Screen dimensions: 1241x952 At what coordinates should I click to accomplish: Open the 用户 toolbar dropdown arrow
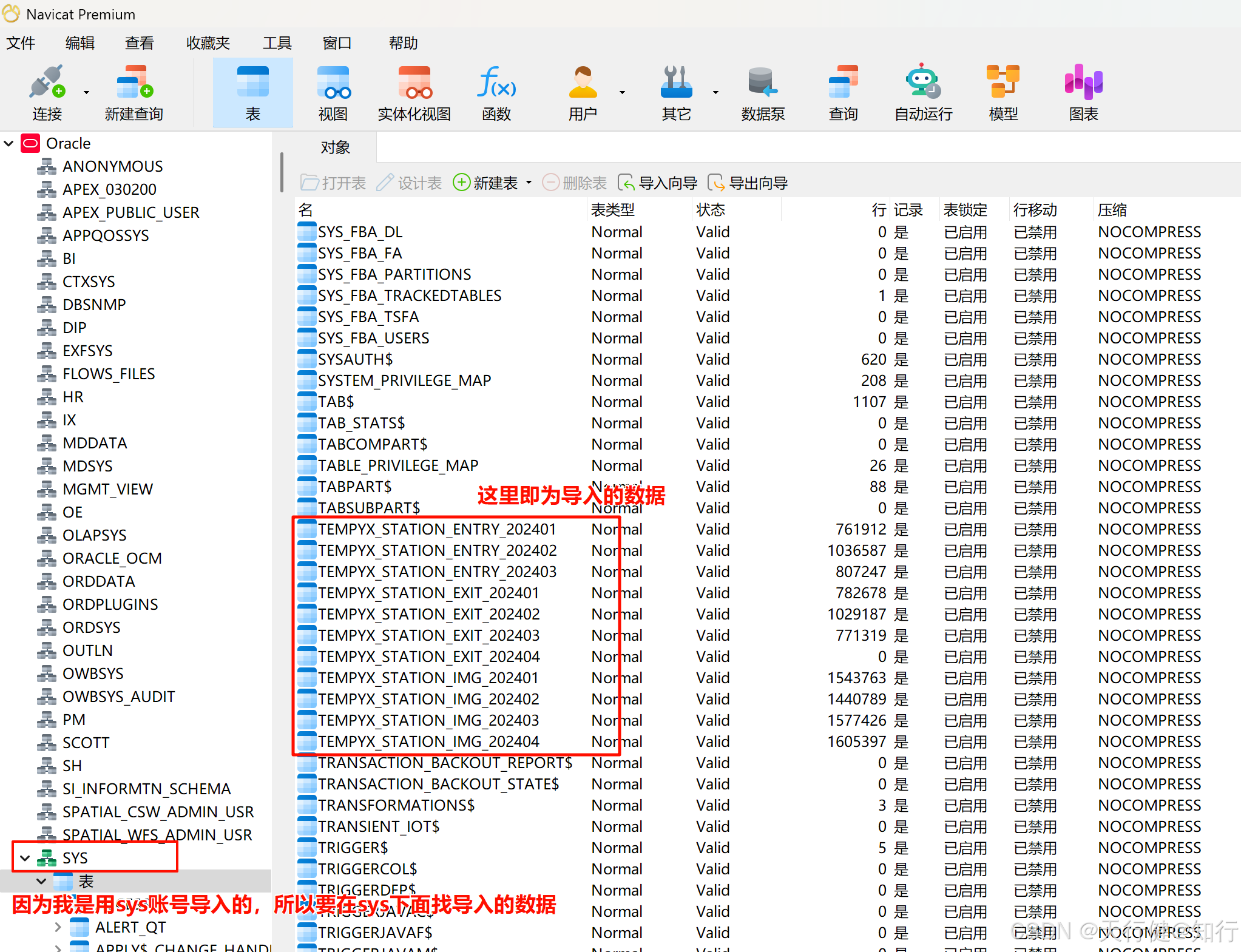(x=622, y=92)
